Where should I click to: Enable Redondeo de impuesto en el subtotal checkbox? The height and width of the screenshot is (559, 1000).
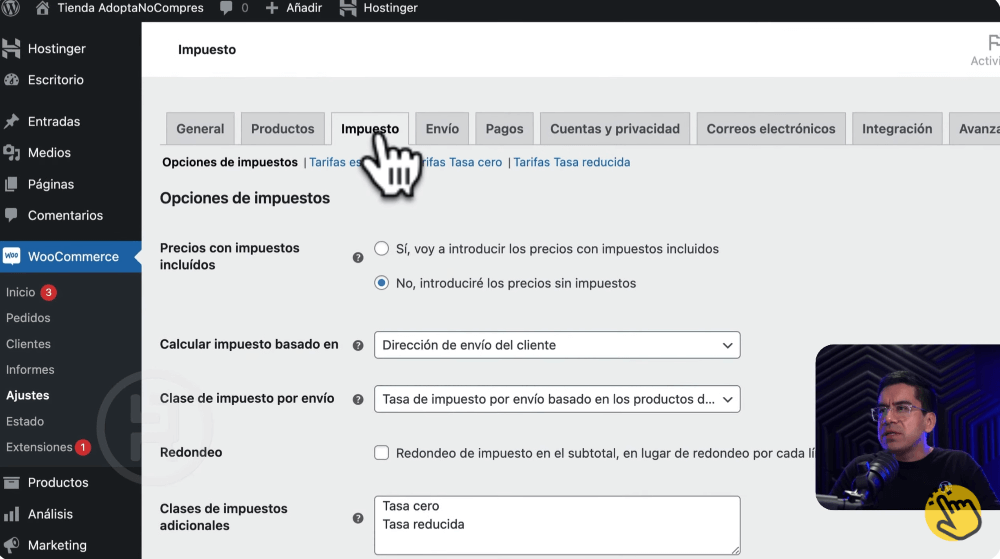(381, 453)
